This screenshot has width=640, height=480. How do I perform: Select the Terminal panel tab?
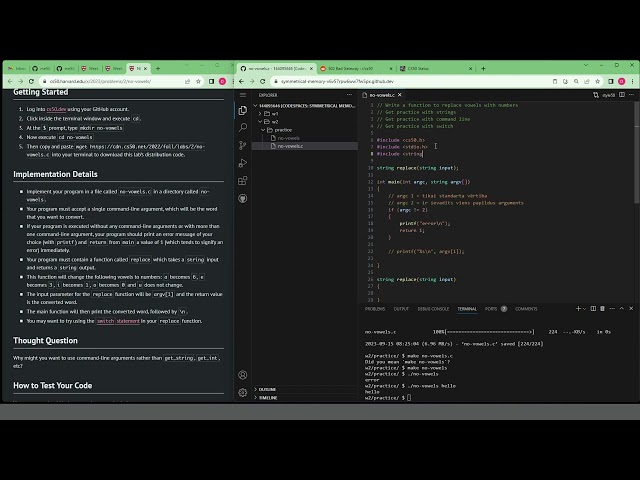(x=467, y=309)
